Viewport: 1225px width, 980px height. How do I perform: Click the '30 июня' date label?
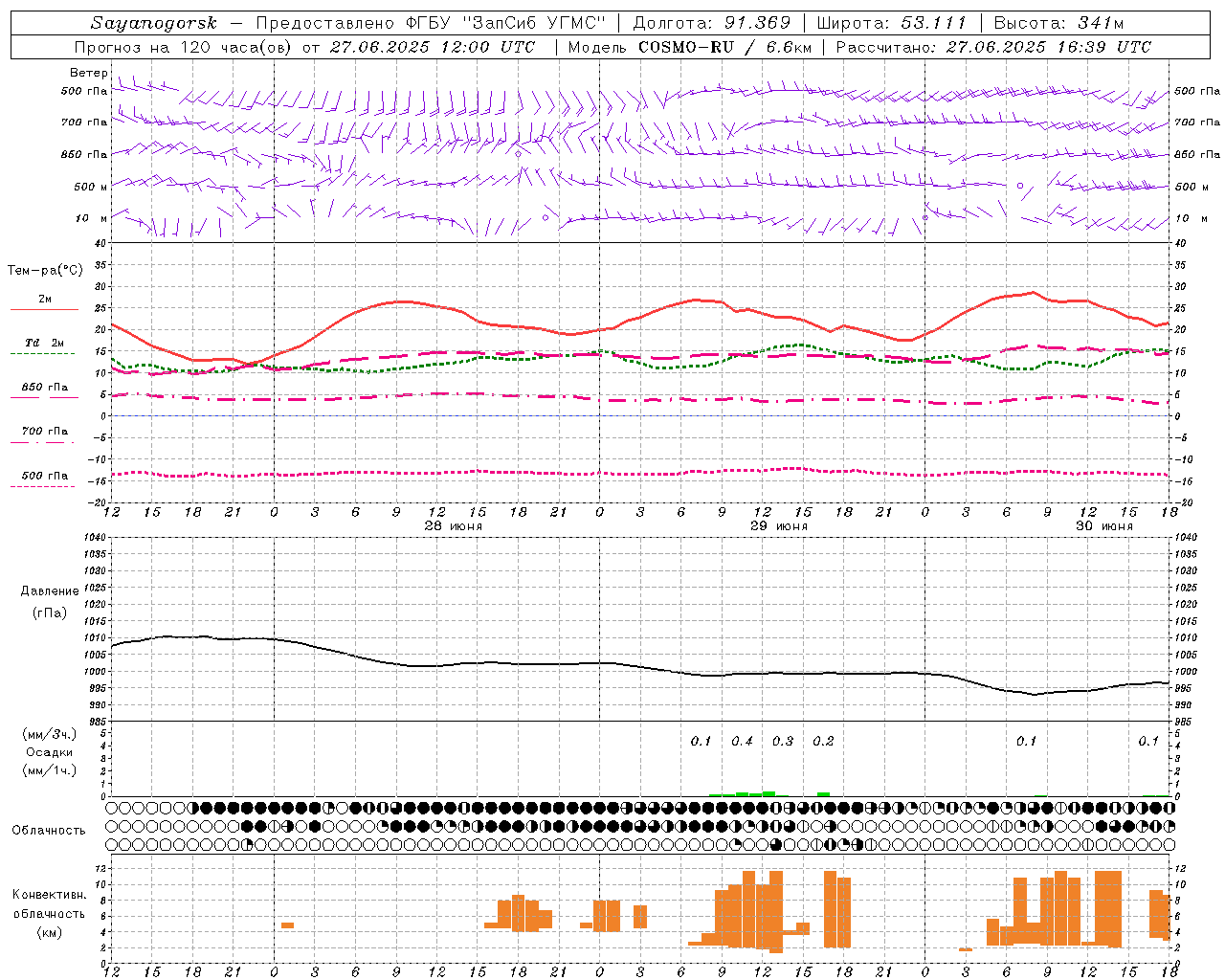tap(1103, 526)
